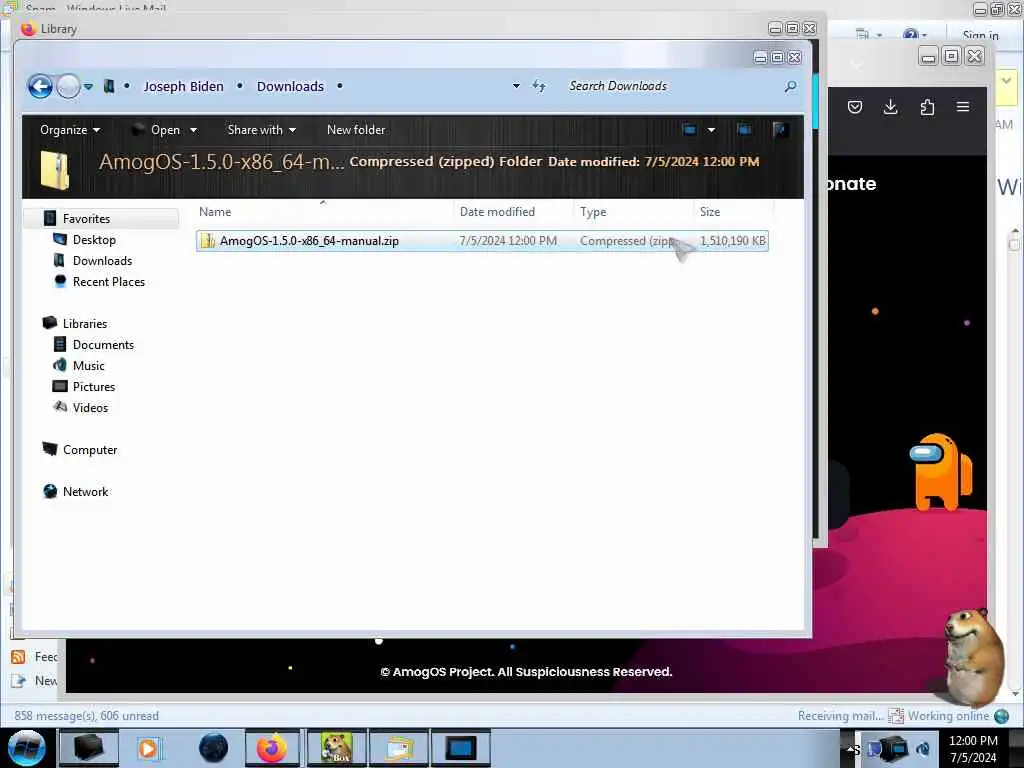Click Working online in Live Mail status bar
The image size is (1024, 768).
(x=948, y=716)
